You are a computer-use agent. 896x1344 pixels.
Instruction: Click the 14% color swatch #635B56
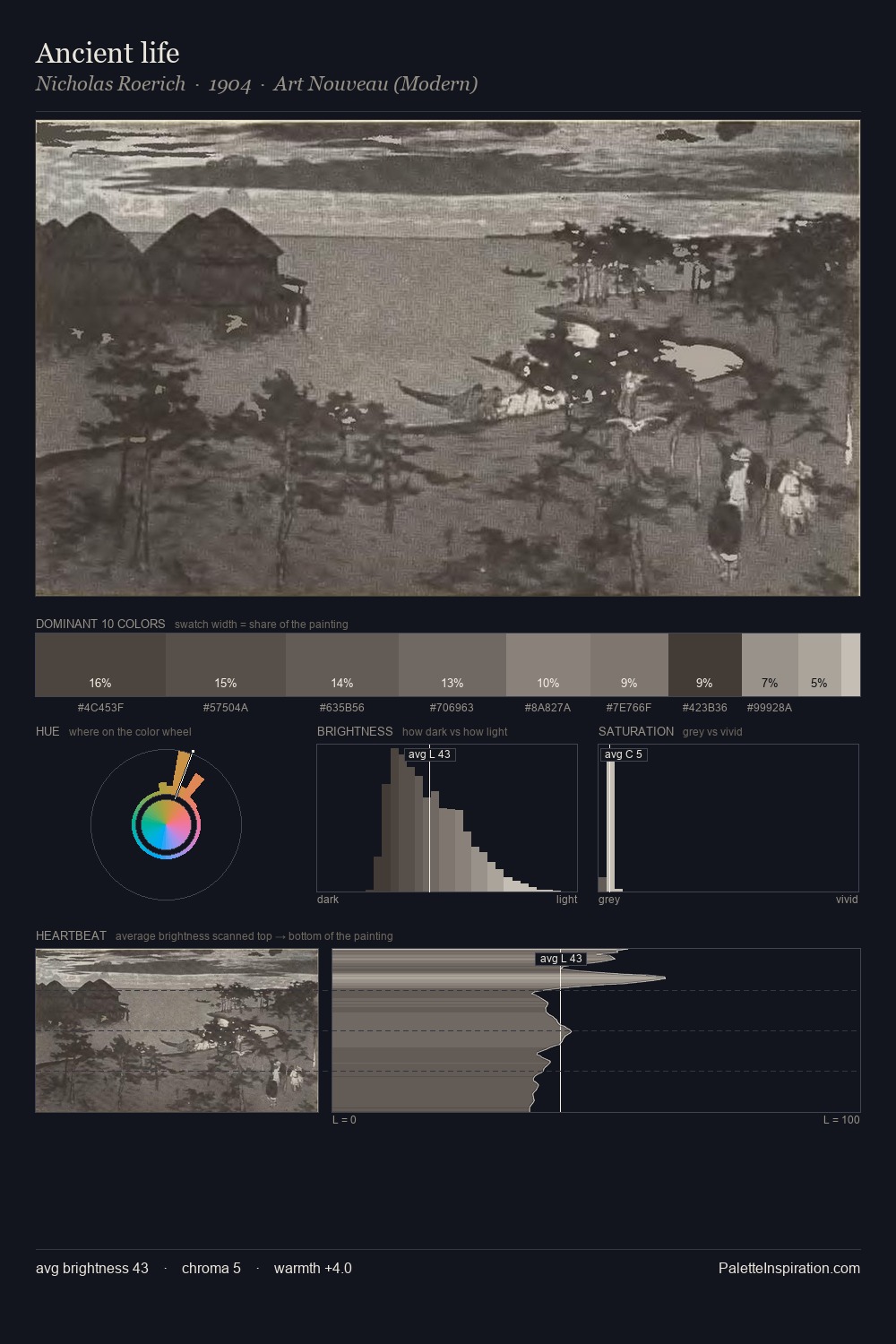click(342, 665)
